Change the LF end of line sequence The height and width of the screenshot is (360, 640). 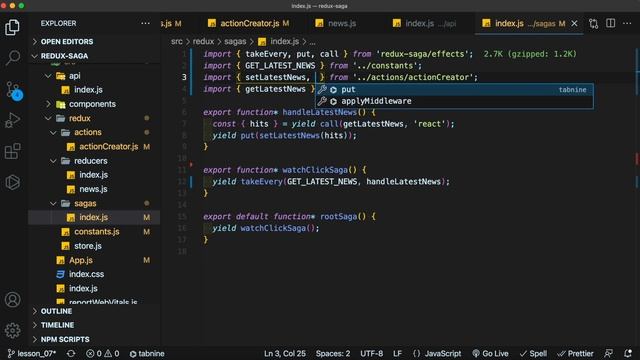397,353
